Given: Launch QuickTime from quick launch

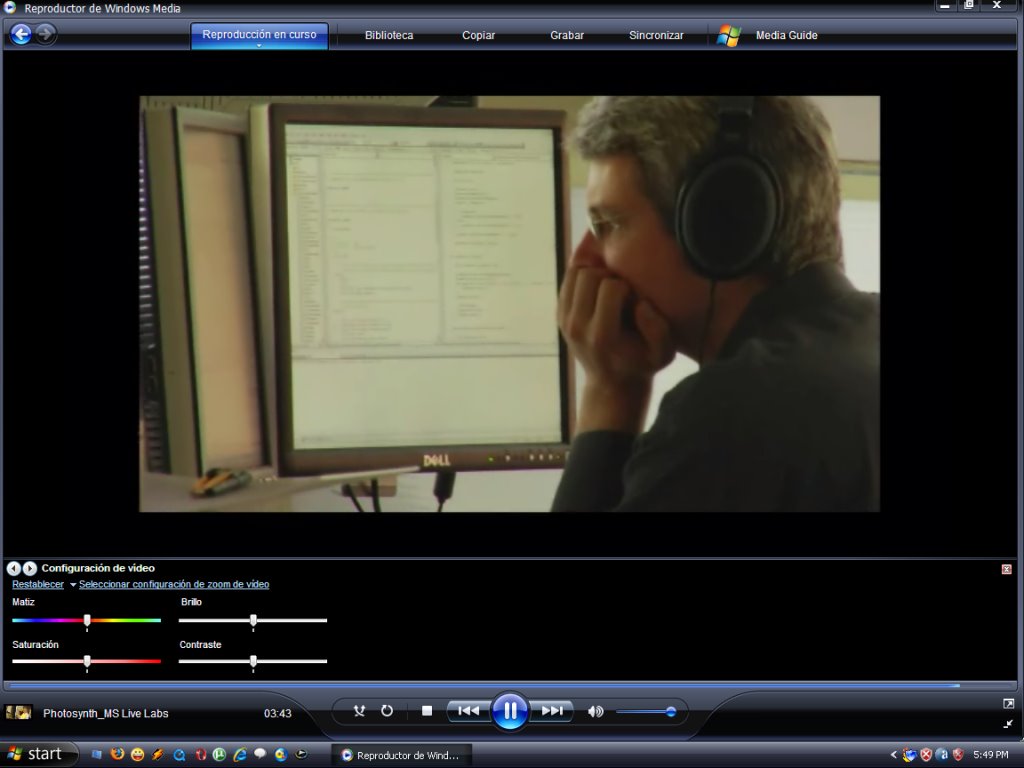Looking at the screenshot, I should coord(179,755).
